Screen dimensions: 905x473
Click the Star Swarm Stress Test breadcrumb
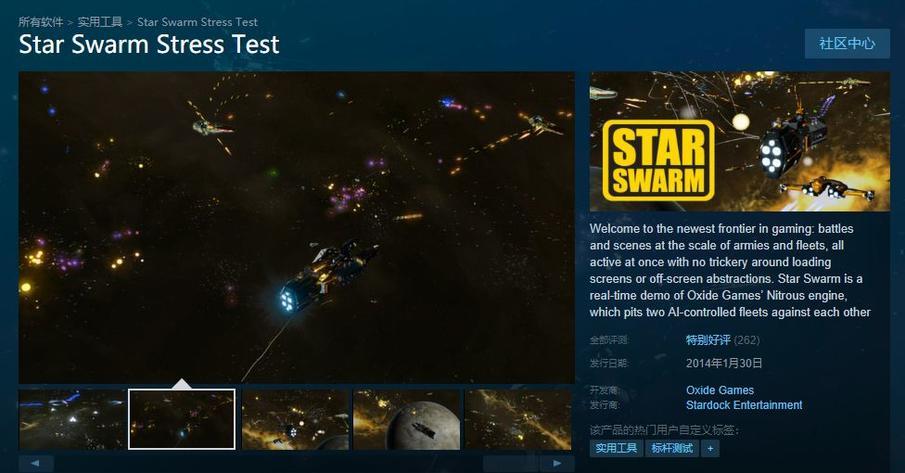(x=197, y=22)
